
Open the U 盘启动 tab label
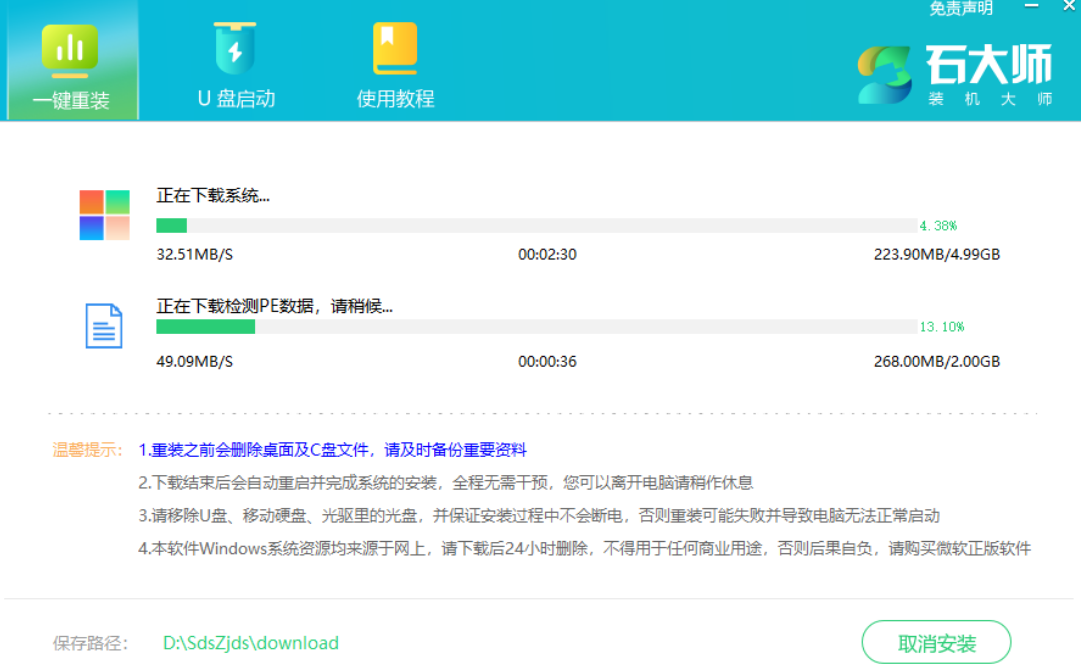(x=236, y=99)
